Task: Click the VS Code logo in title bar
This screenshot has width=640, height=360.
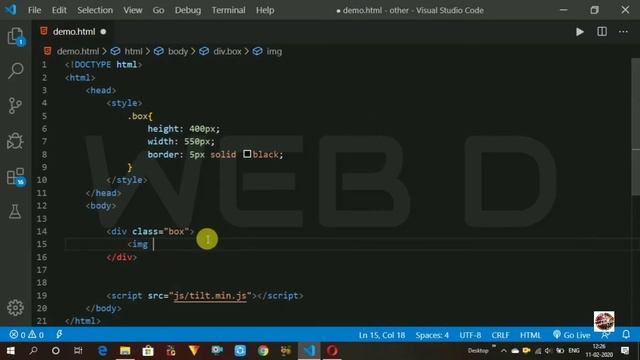Action: pyautogui.click(x=11, y=10)
